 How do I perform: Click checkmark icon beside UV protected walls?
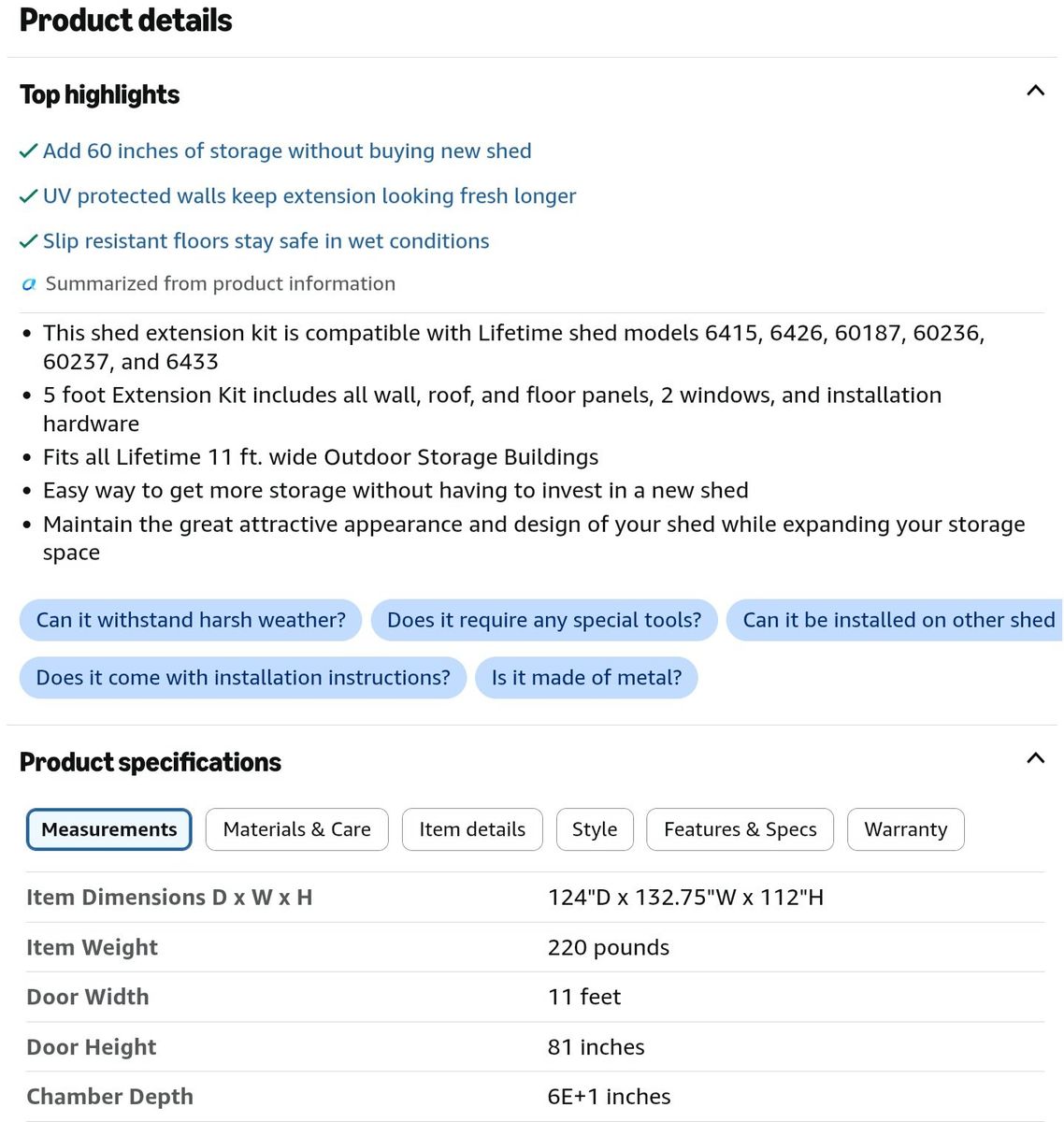29,196
